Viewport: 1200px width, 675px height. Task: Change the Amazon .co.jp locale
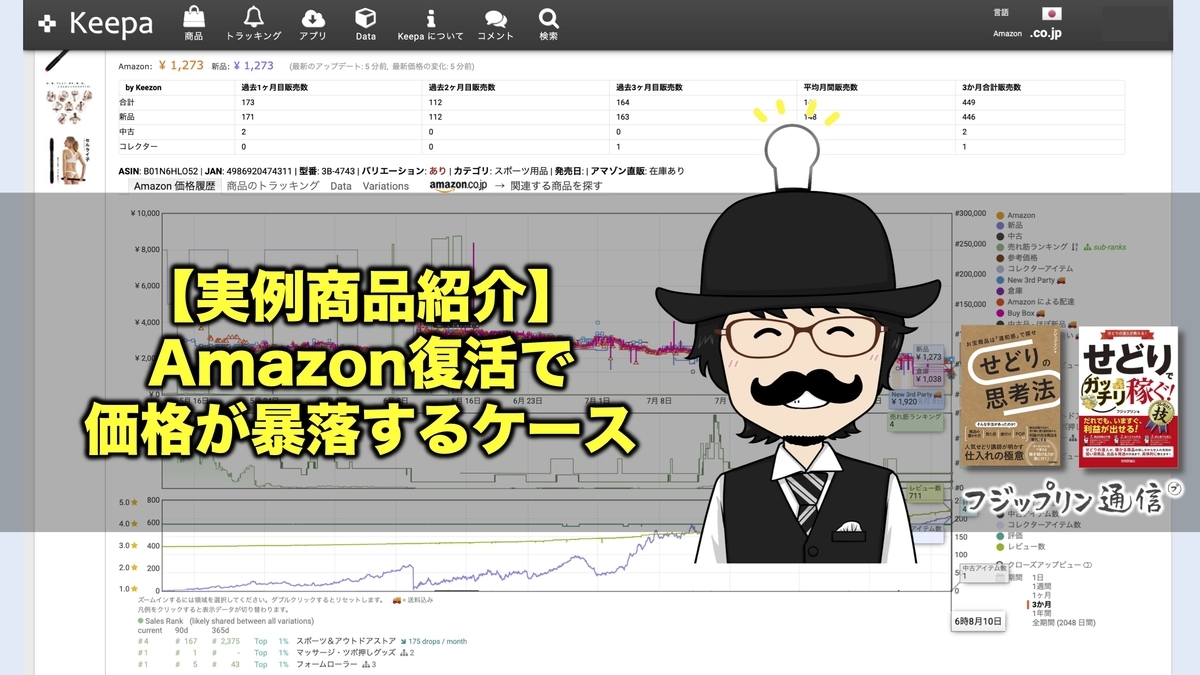click(1045, 33)
